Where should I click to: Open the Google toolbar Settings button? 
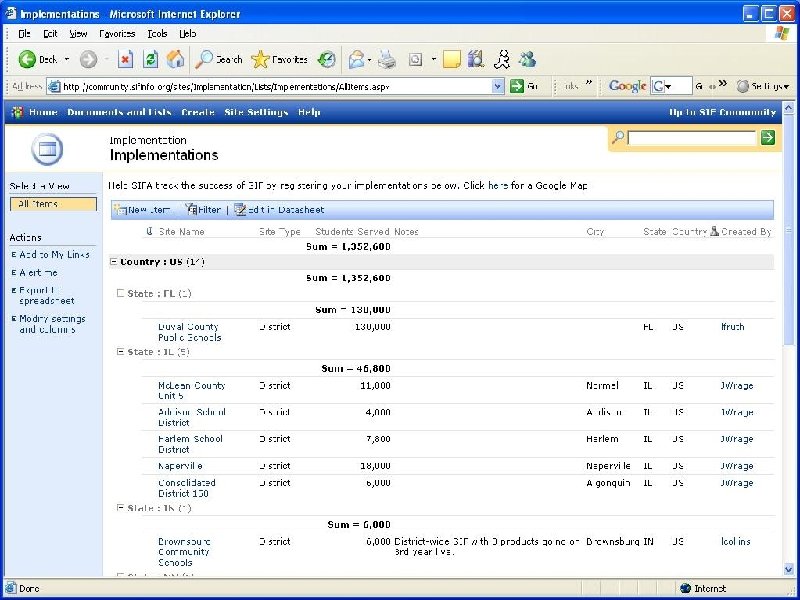764,86
